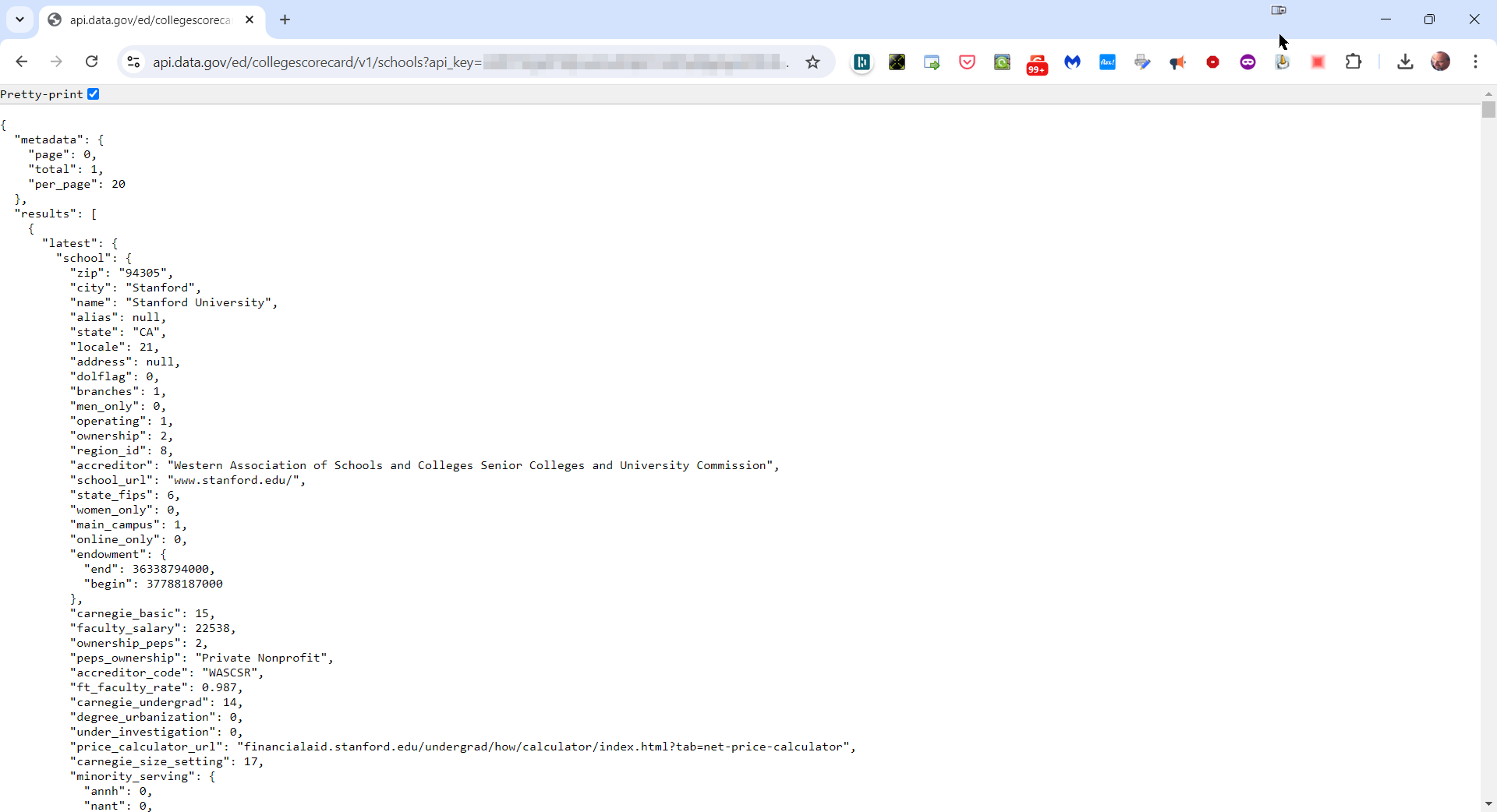Click the "Stanford University" name value
The height and width of the screenshot is (812, 1497).
[x=199, y=302]
